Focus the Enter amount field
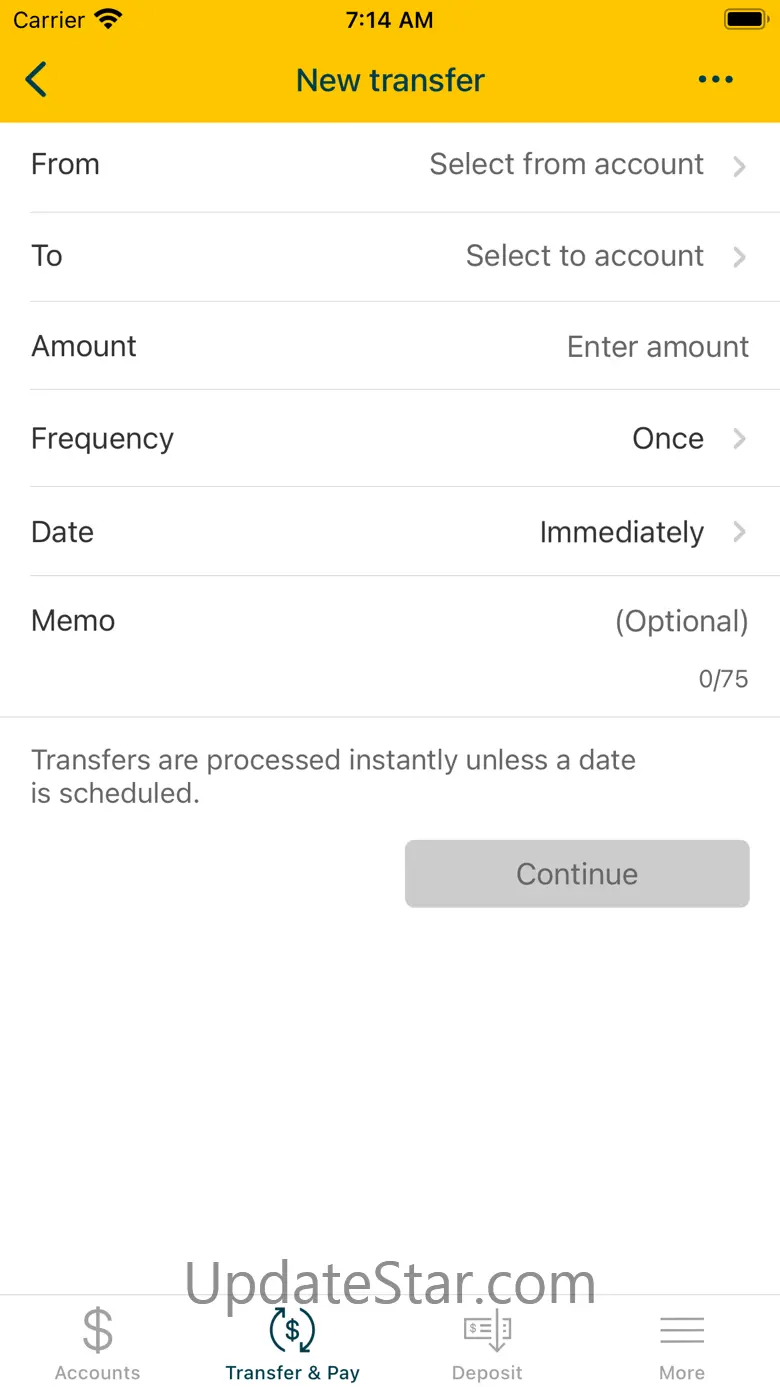780x1387 pixels. (657, 347)
